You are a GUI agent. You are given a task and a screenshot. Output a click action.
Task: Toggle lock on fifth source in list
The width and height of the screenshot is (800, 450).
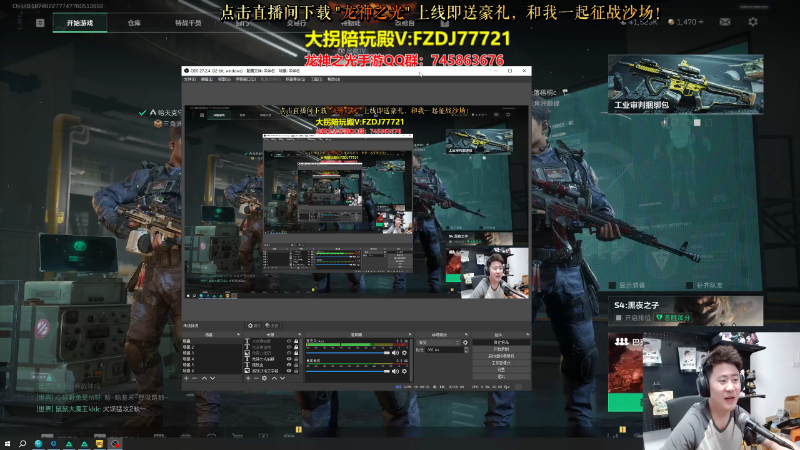coord(296,365)
